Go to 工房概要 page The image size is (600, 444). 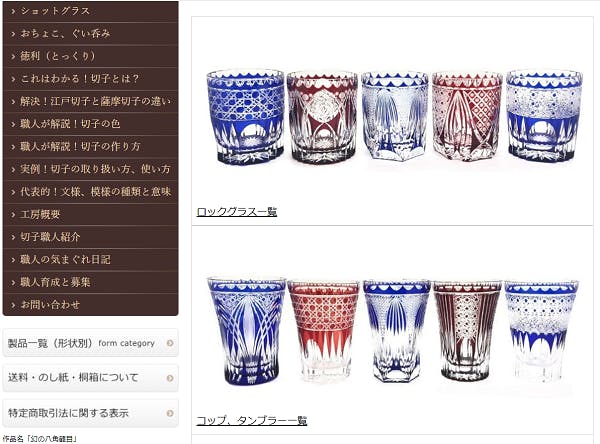90,214
